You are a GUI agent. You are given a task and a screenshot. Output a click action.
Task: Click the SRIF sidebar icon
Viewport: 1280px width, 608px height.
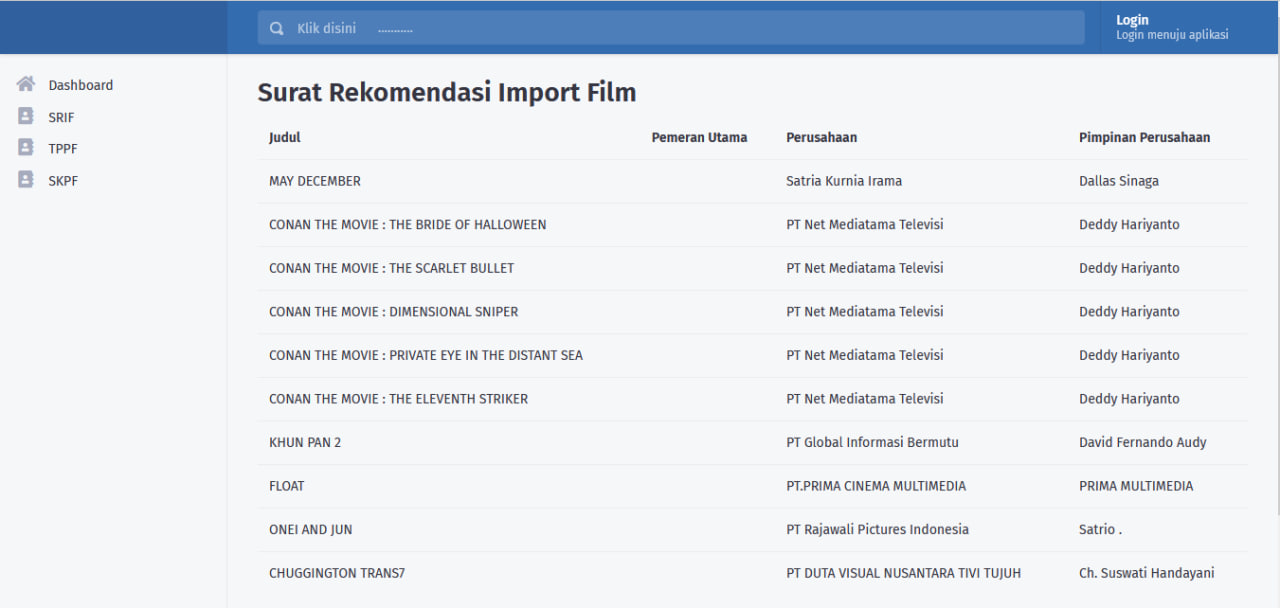(x=26, y=116)
